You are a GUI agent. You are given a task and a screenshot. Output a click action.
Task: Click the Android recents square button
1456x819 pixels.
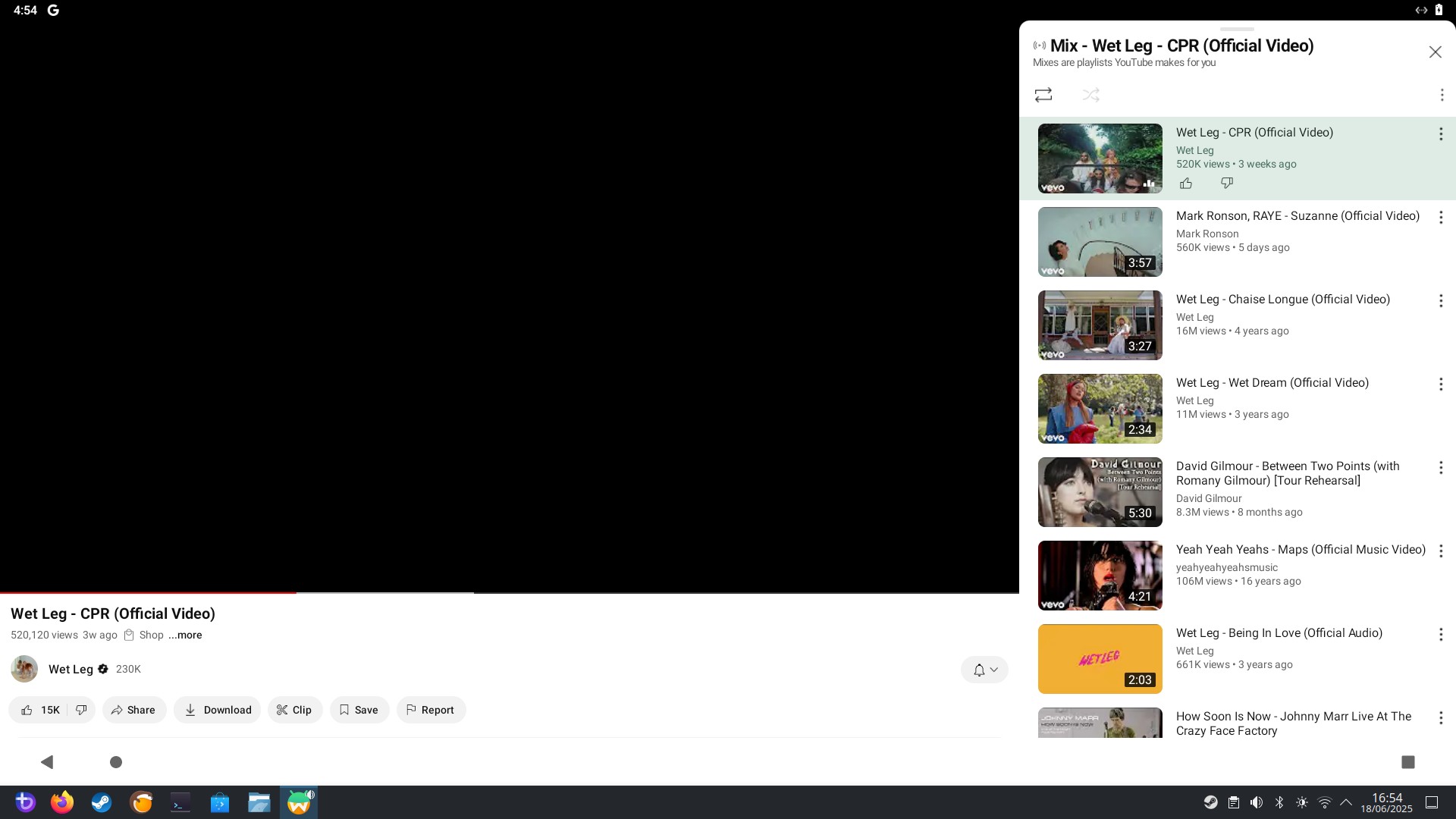point(1408,762)
